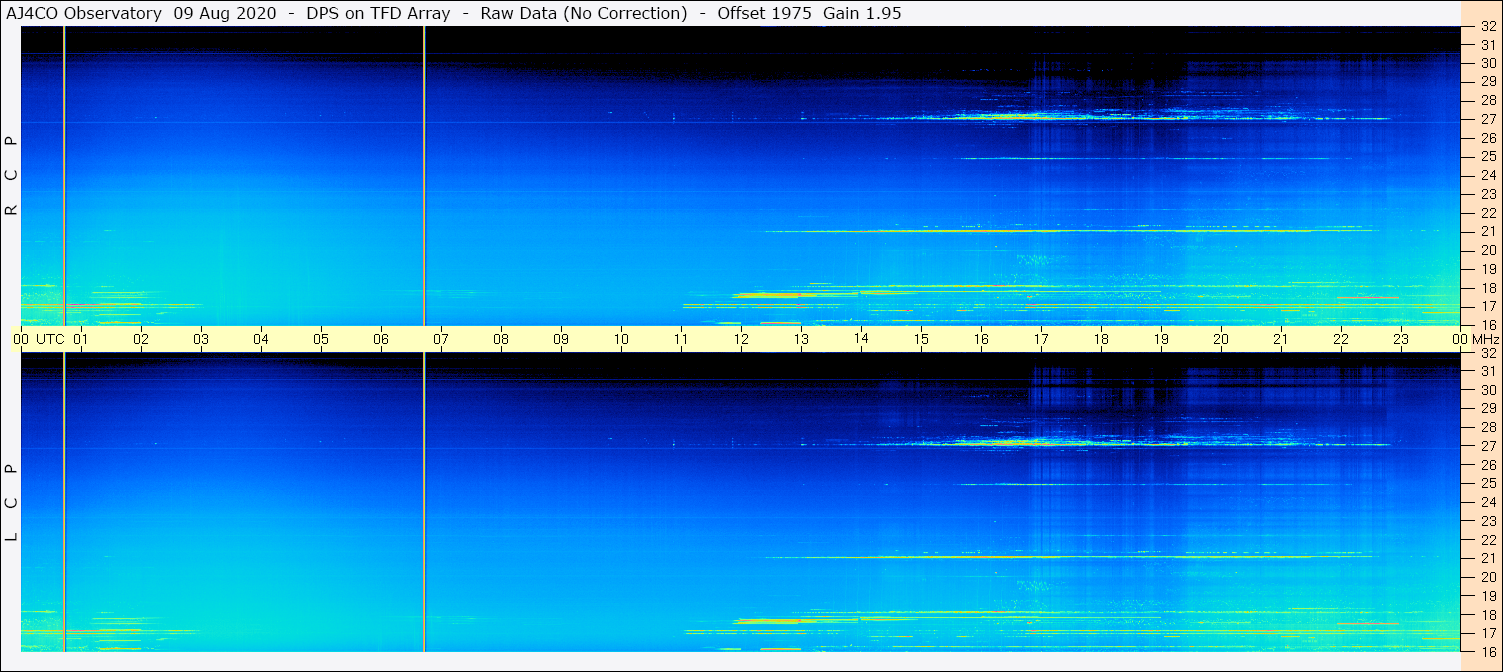Screen dimensions: 1503x672
Task: Click the yellow vertical line before 01 in RCP panel
Action: [64, 175]
